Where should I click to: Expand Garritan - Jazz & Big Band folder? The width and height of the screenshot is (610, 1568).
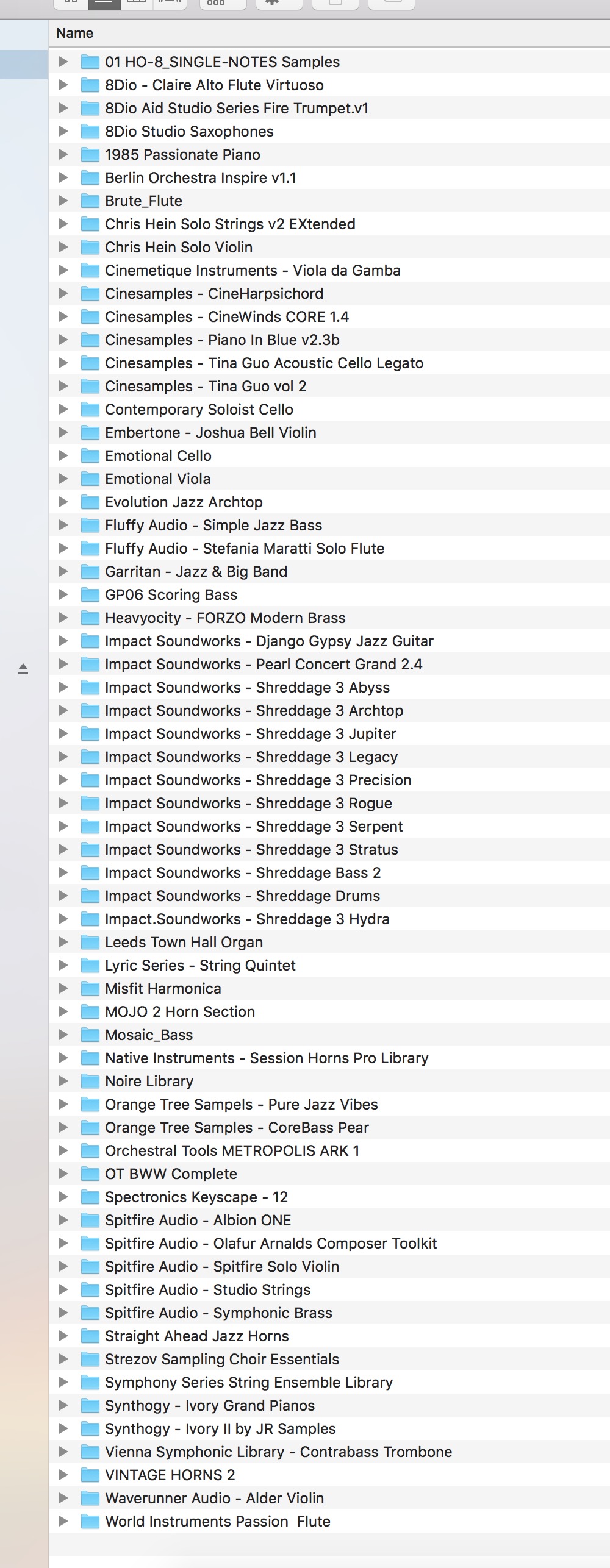pyautogui.click(x=63, y=571)
